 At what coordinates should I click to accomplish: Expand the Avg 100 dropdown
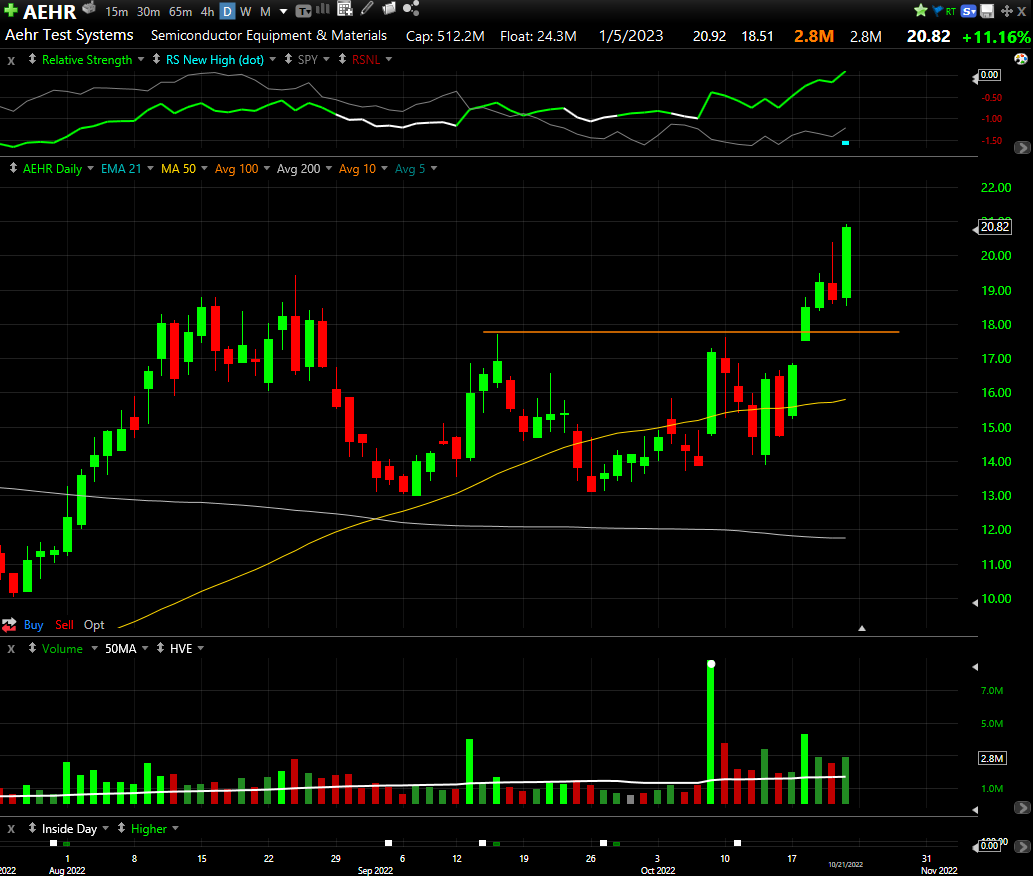click(267, 169)
